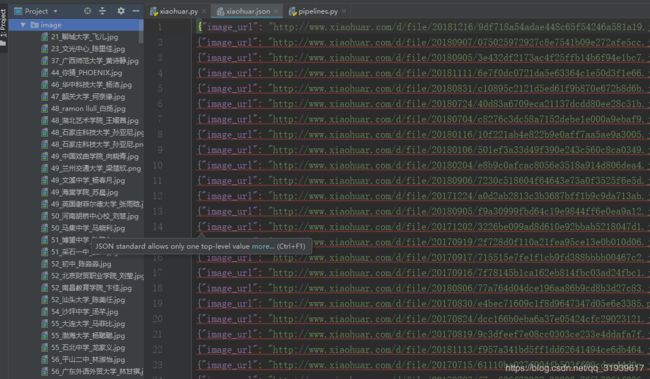Select the 48_ramon llull jpg file
650x379 pixels.
pos(88,109)
